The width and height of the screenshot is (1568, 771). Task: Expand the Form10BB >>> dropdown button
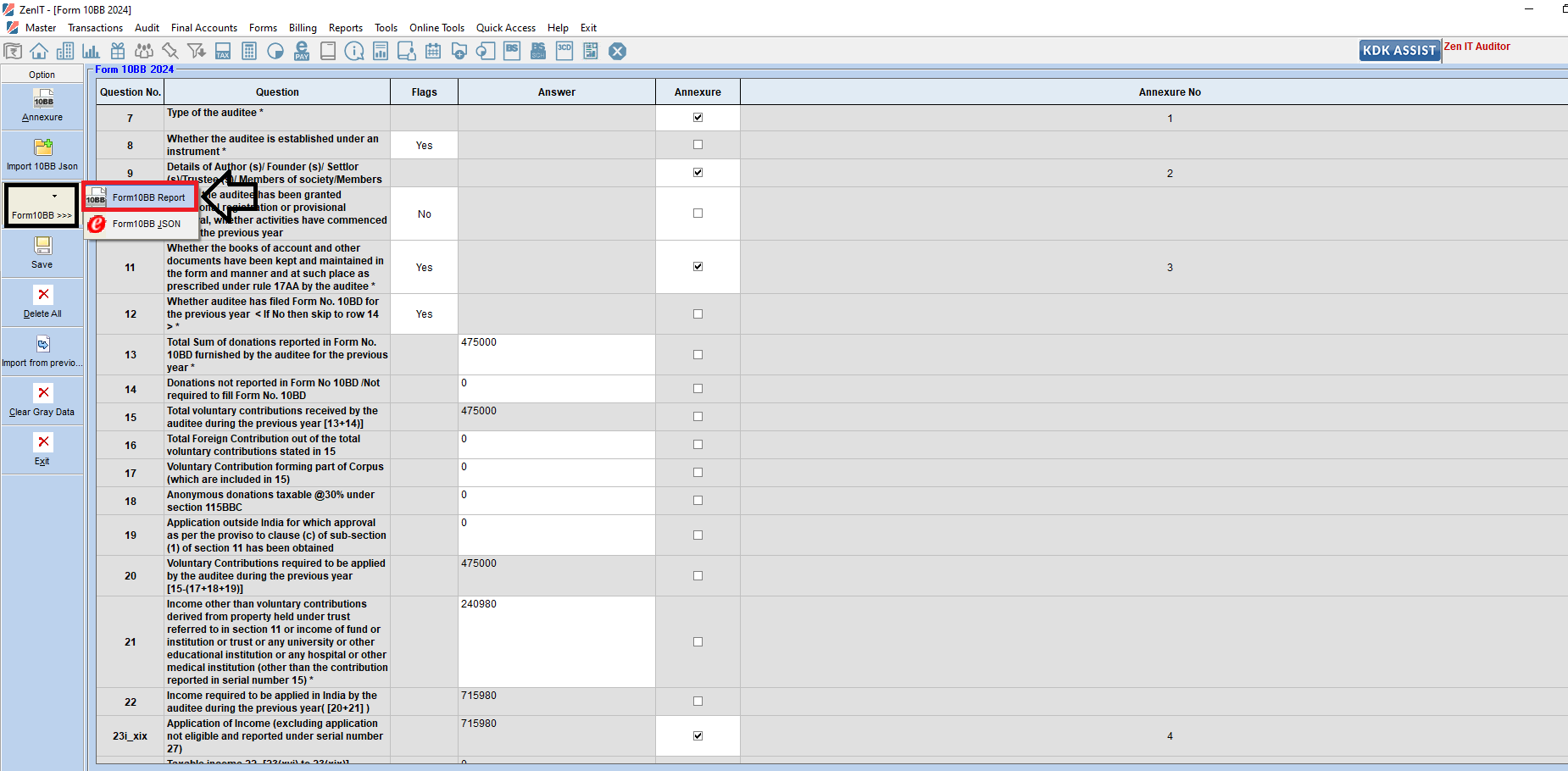42,206
